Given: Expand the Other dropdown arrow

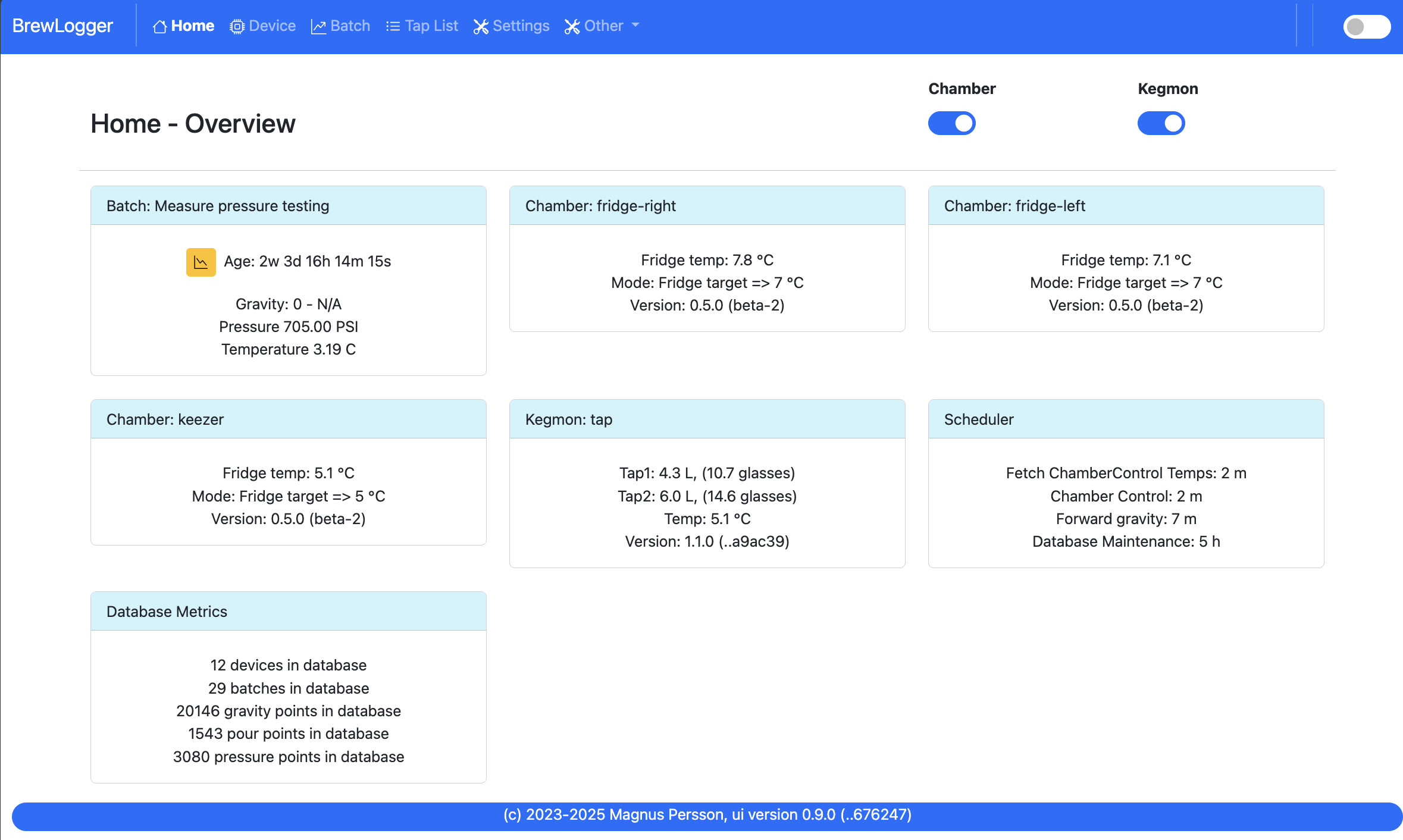Looking at the screenshot, I should [x=635, y=26].
